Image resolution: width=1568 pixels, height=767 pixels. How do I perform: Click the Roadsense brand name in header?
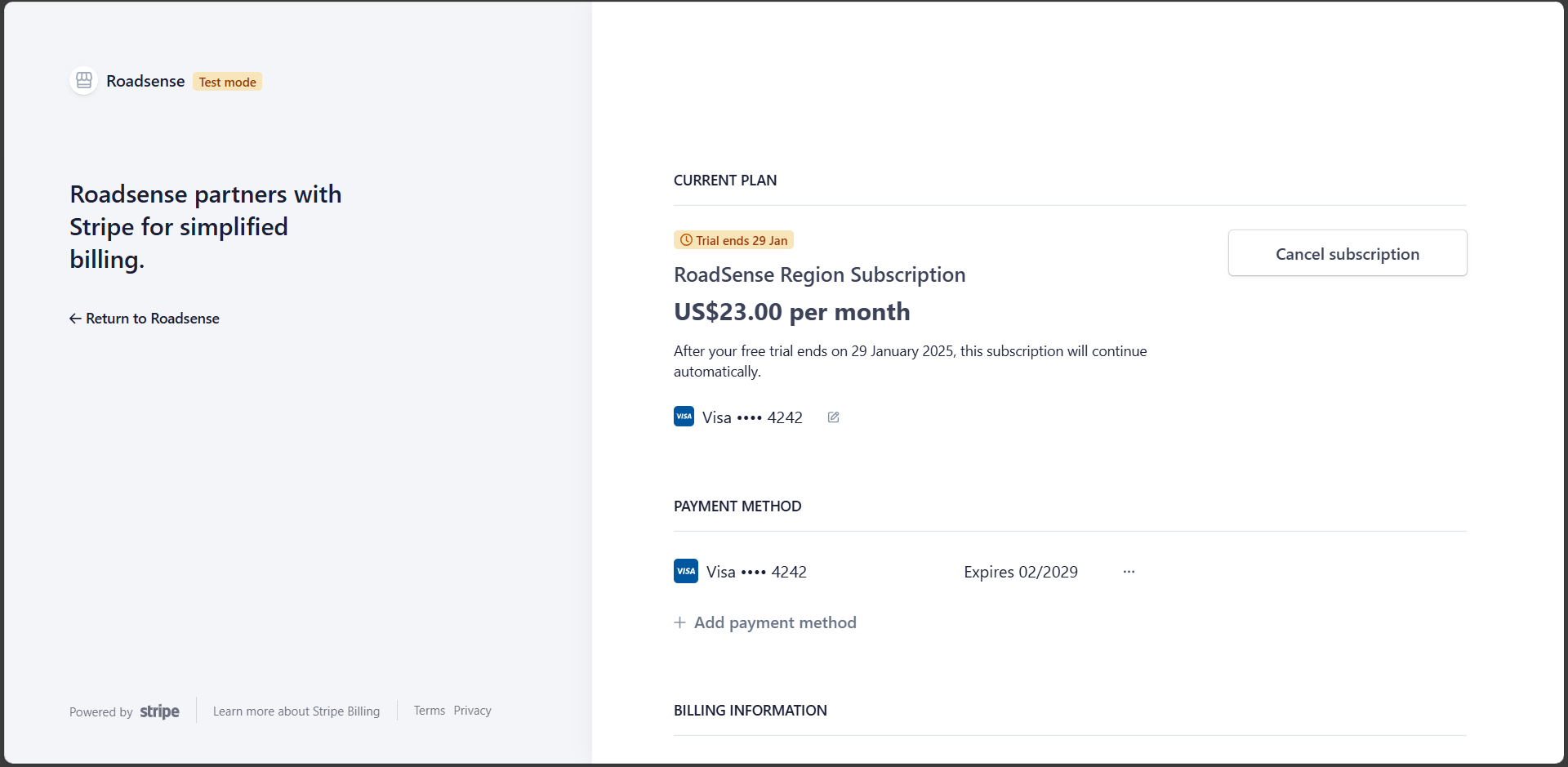145,81
